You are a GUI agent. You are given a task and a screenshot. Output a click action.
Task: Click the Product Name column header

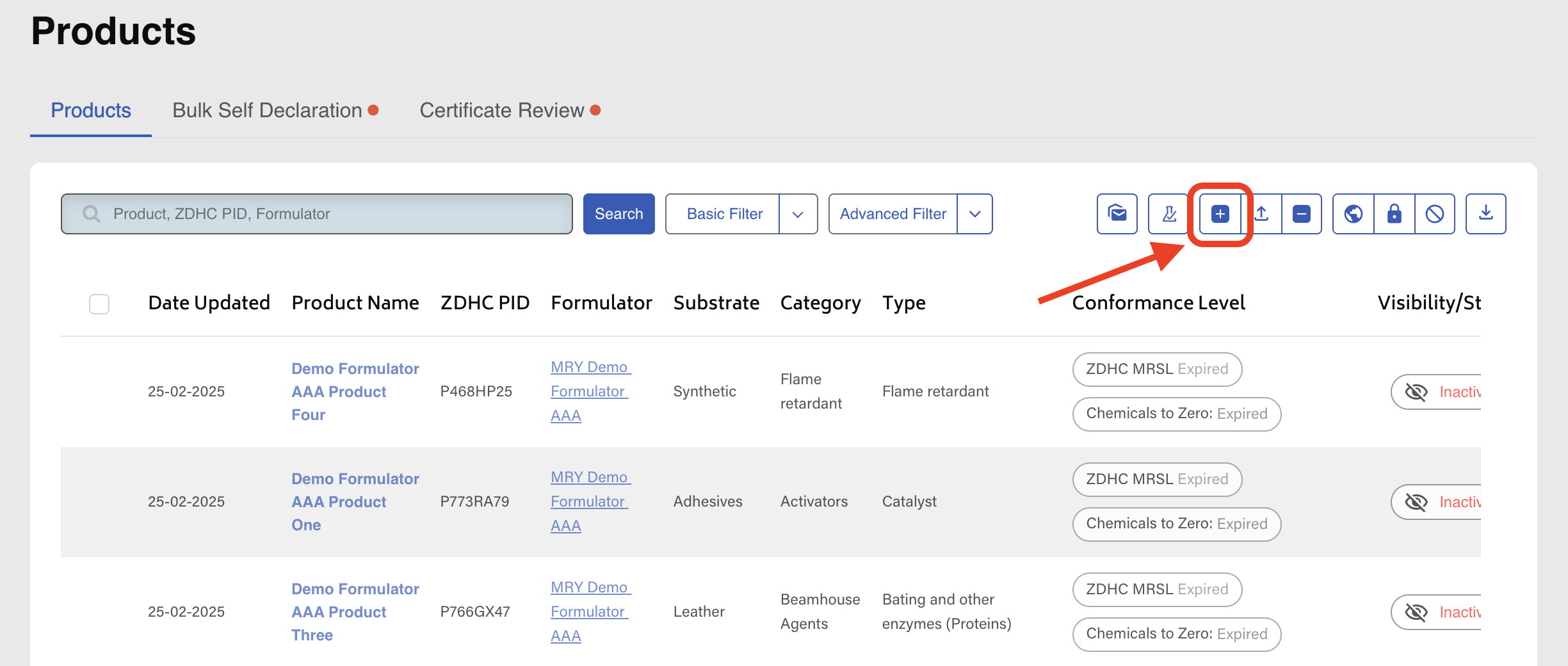click(355, 303)
